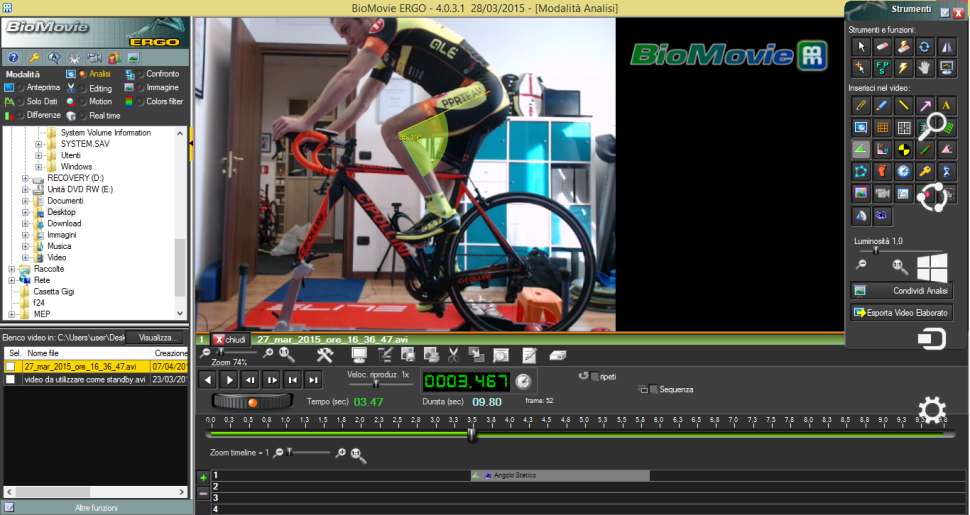The image size is (970, 515).
Task: Select the text 'A' insert tool
Action: pyautogui.click(x=946, y=105)
